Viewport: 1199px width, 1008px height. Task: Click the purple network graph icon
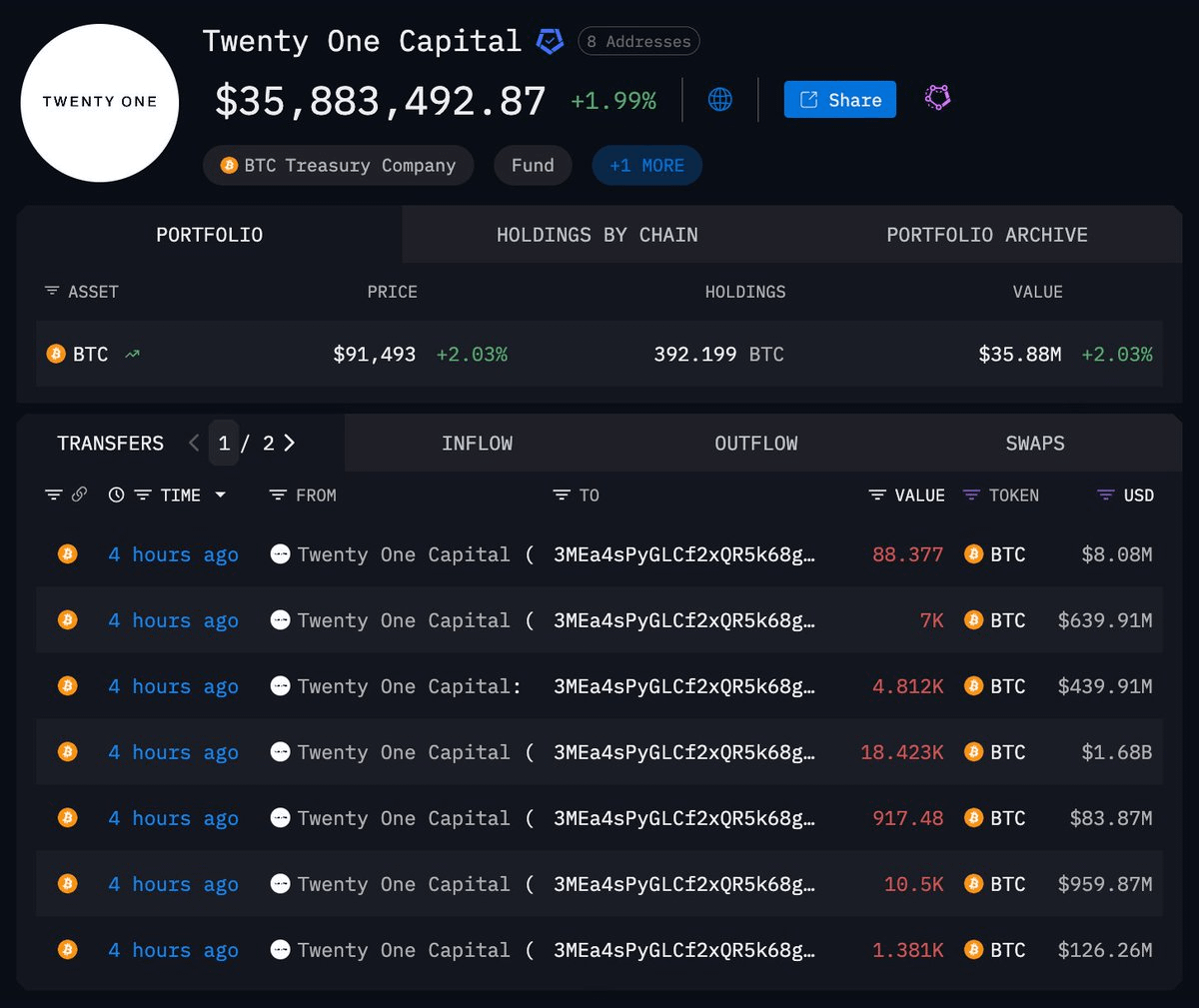pyautogui.click(x=936, y=98)
